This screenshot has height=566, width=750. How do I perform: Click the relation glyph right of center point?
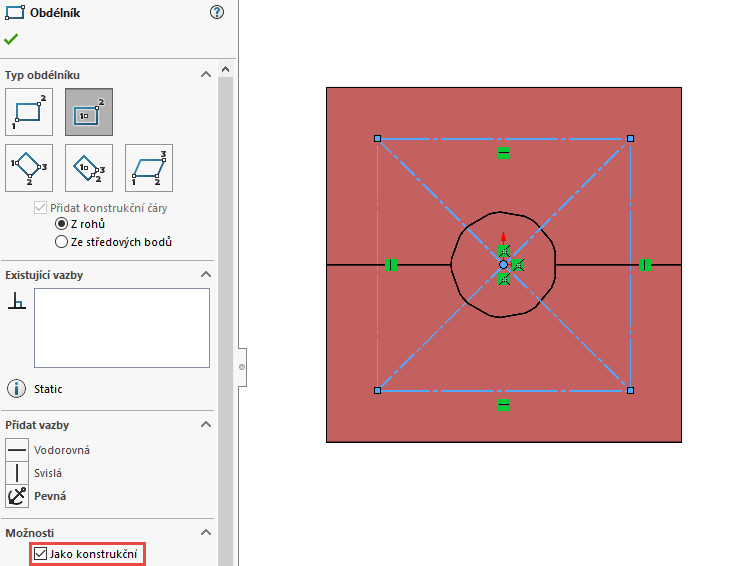click(518, 265)
